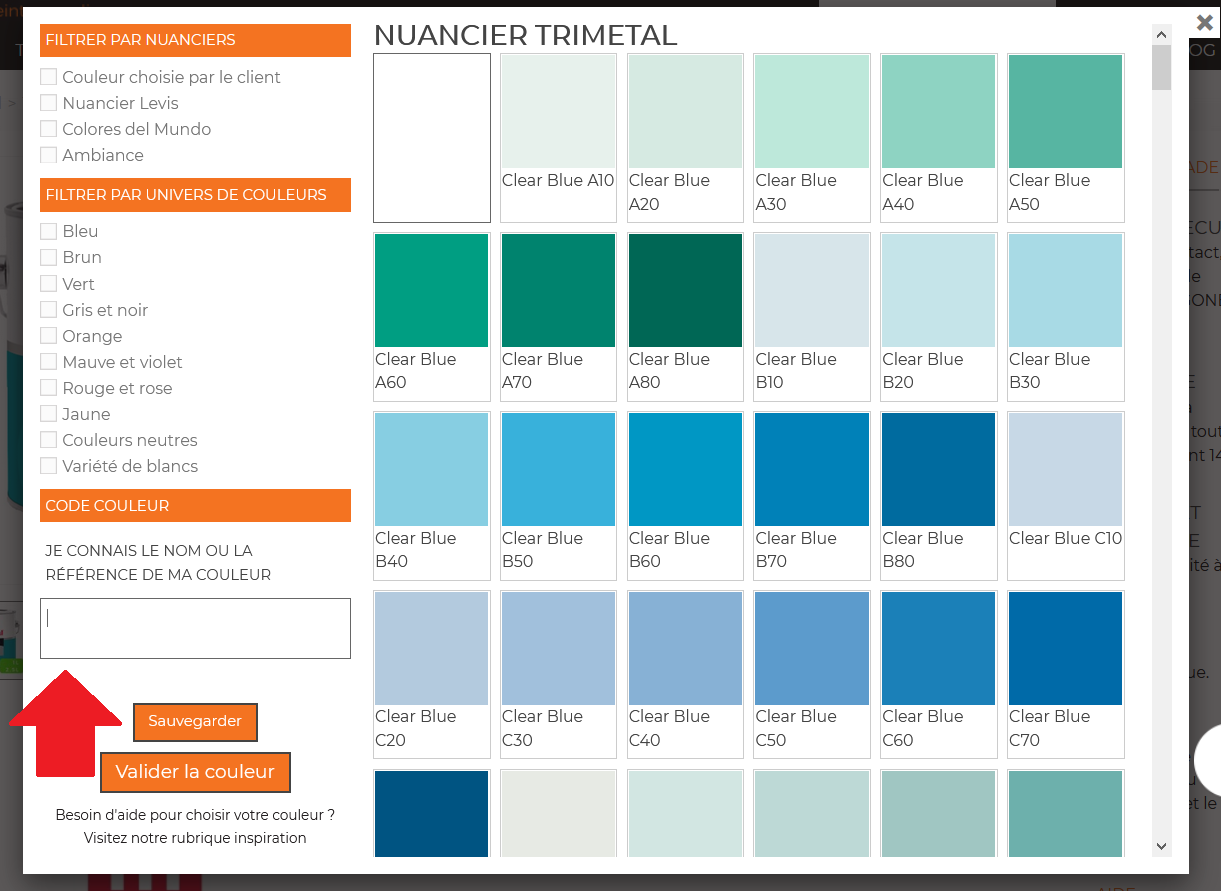
Task: Select the Variété de blancs checkbox
Action: [48, 466]
